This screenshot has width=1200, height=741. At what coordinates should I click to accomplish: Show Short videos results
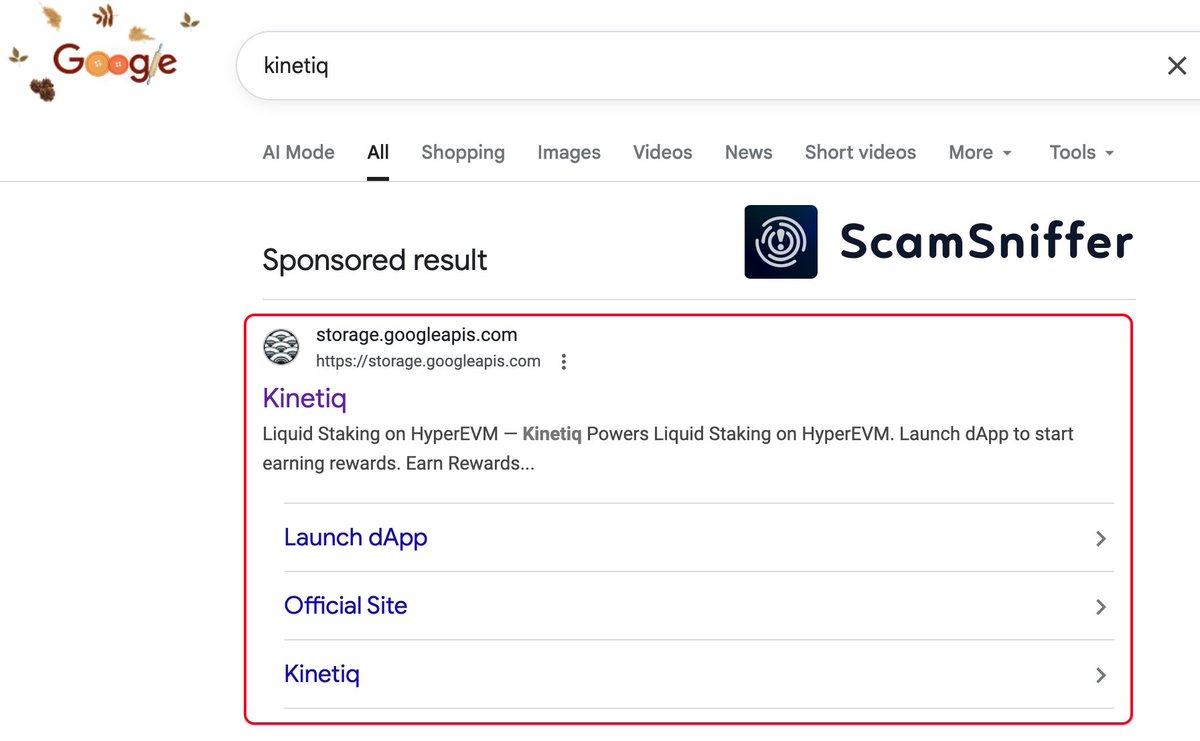pos(860,153)
